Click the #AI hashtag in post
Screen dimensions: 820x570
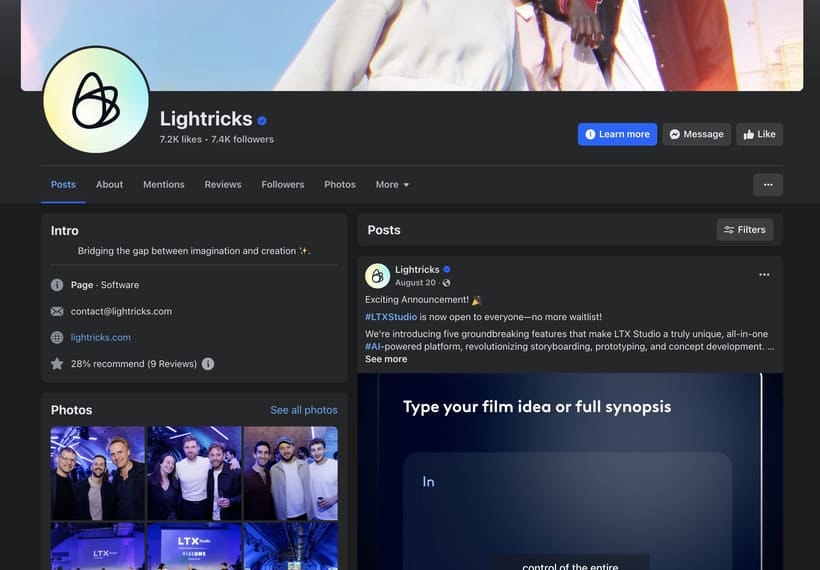(373, 346)
